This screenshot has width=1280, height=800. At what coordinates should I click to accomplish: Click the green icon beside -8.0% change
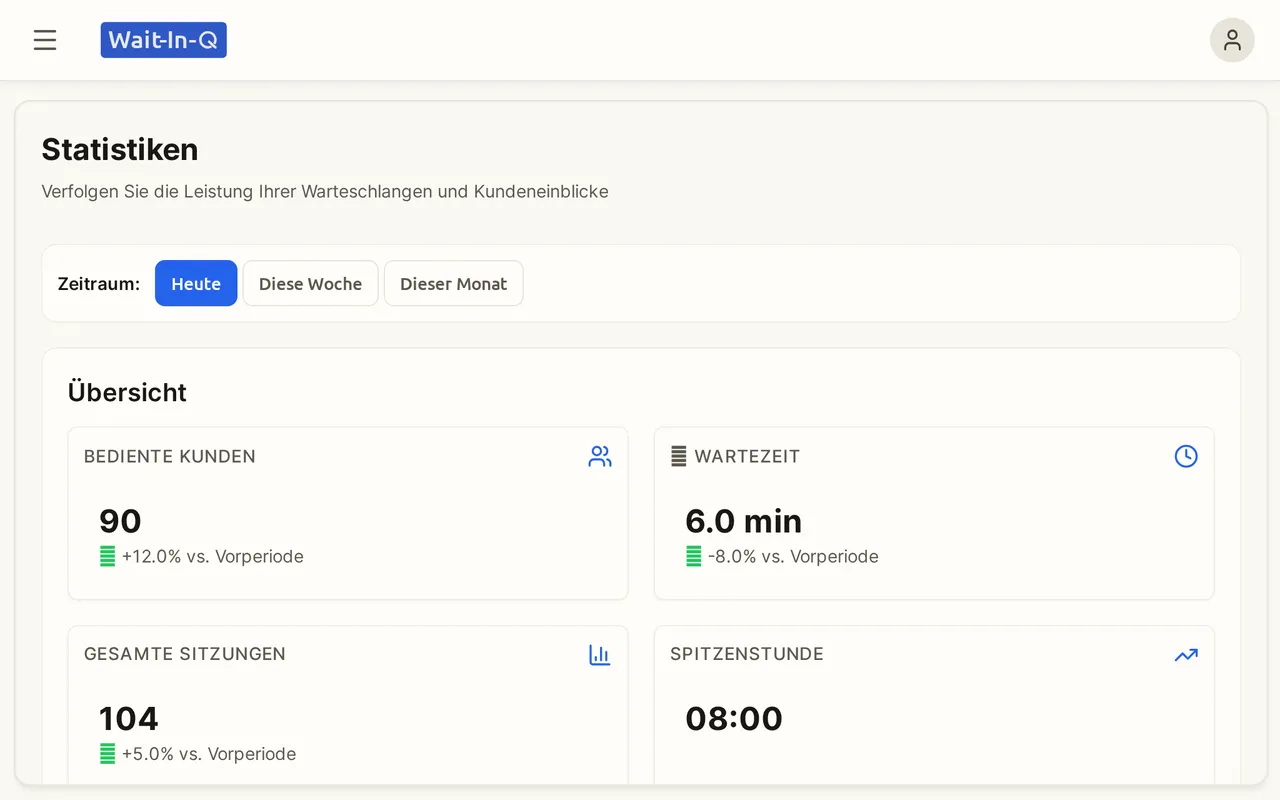693,556
